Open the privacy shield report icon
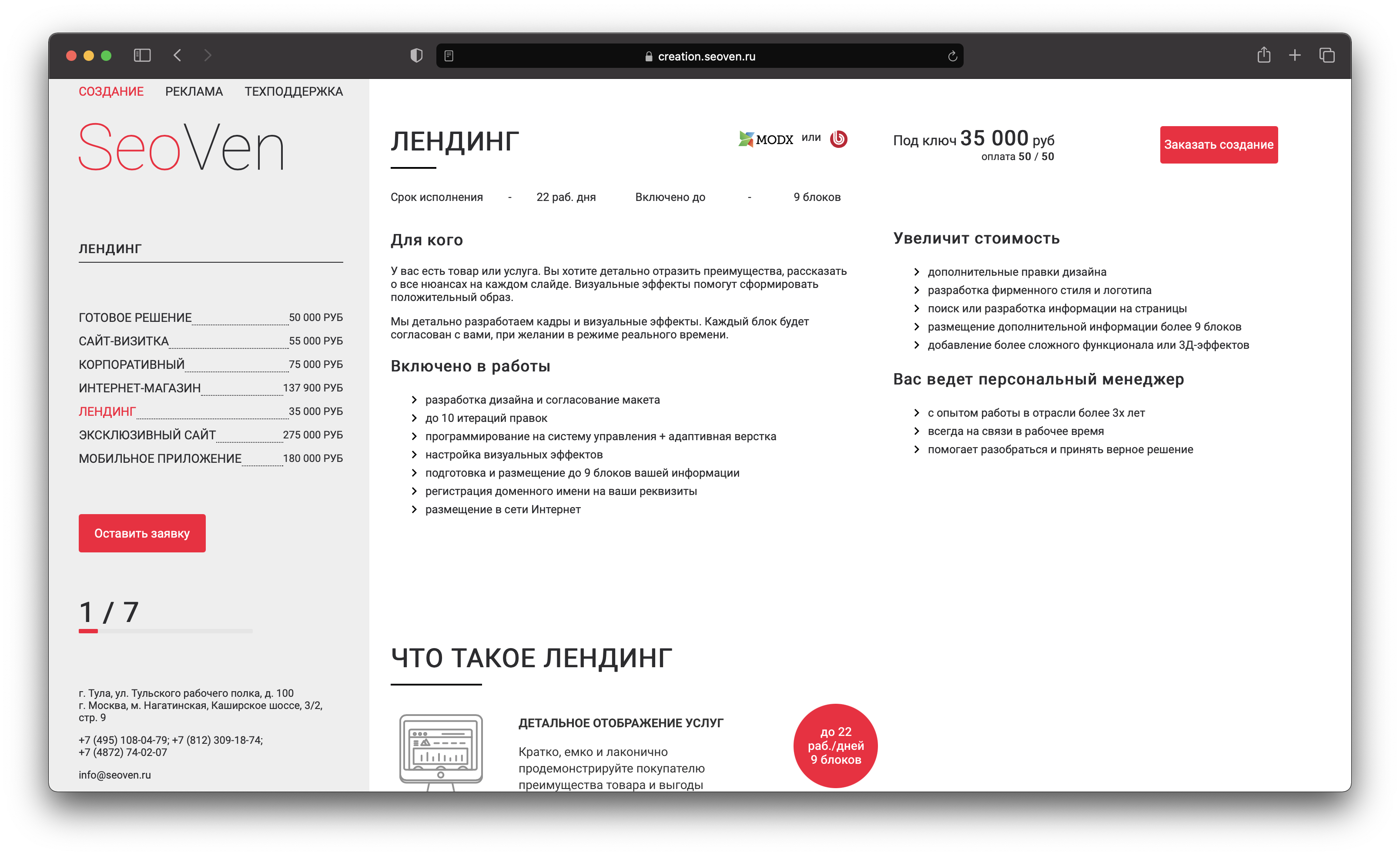The height and width of the screenshot is (856, 1400). click(x=416, y=55)
